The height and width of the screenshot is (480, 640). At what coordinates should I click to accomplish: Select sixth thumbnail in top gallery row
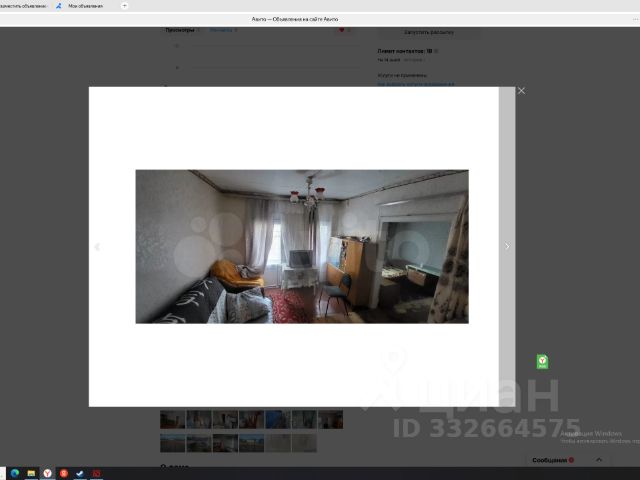pos(304,420)
